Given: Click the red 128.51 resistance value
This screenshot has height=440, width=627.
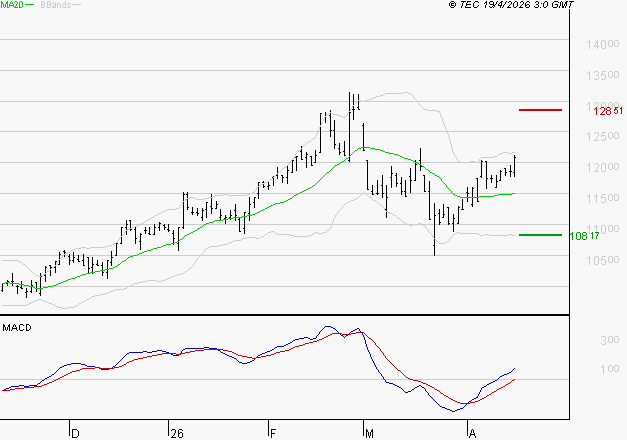Looking at the screenshot, I should (608, 111).
